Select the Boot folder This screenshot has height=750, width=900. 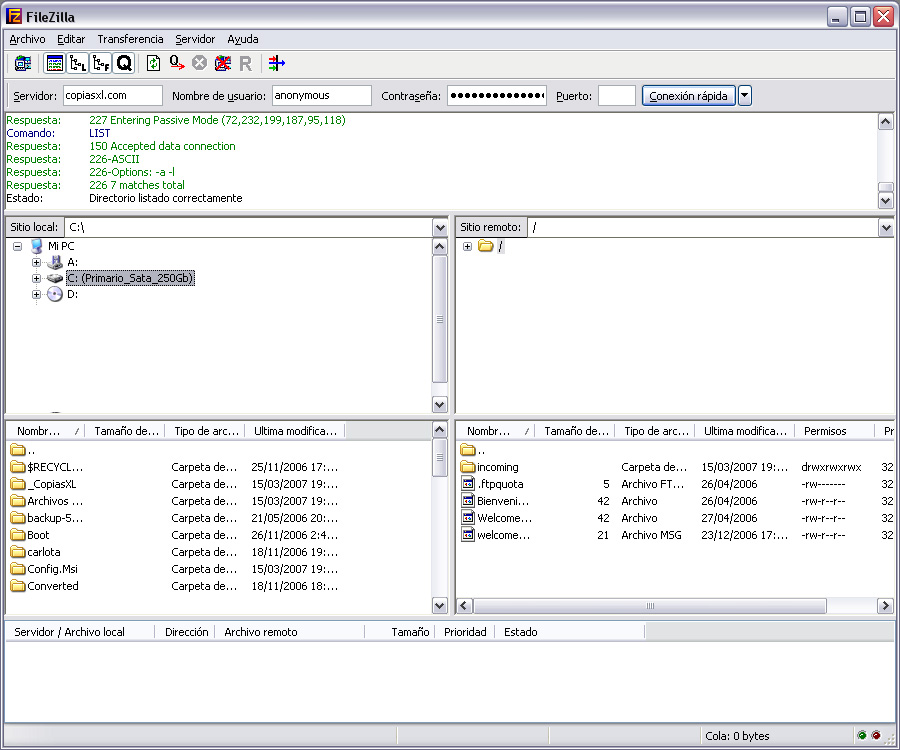point(30,535)
